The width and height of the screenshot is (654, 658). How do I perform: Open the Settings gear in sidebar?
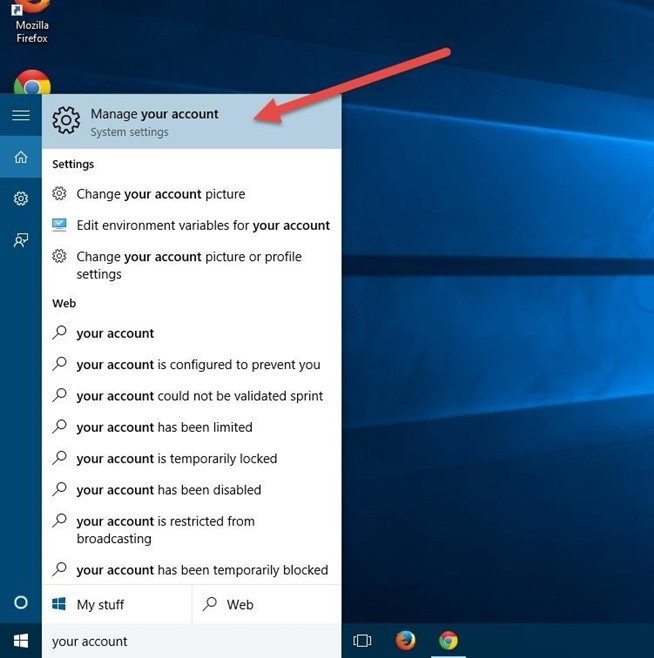(20, 199)
